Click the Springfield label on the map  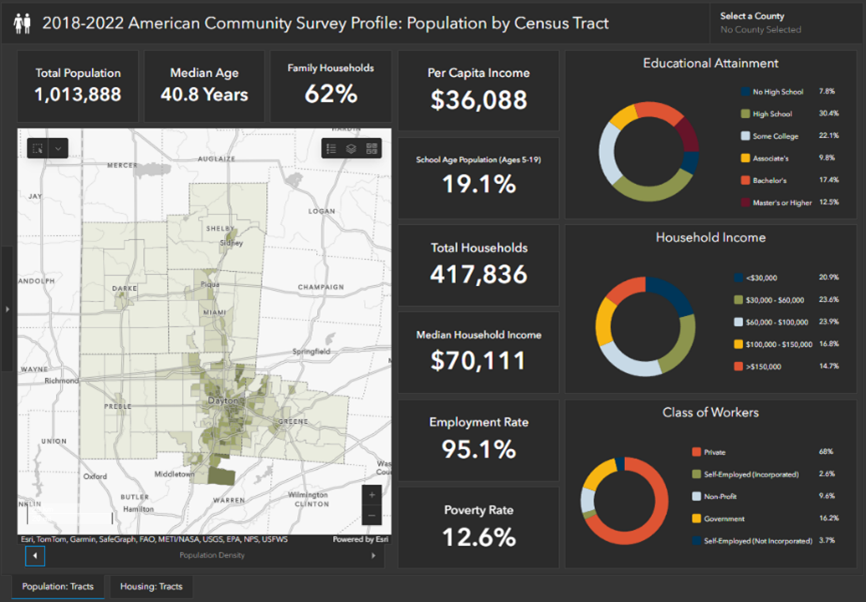click(x=311, y=351)
